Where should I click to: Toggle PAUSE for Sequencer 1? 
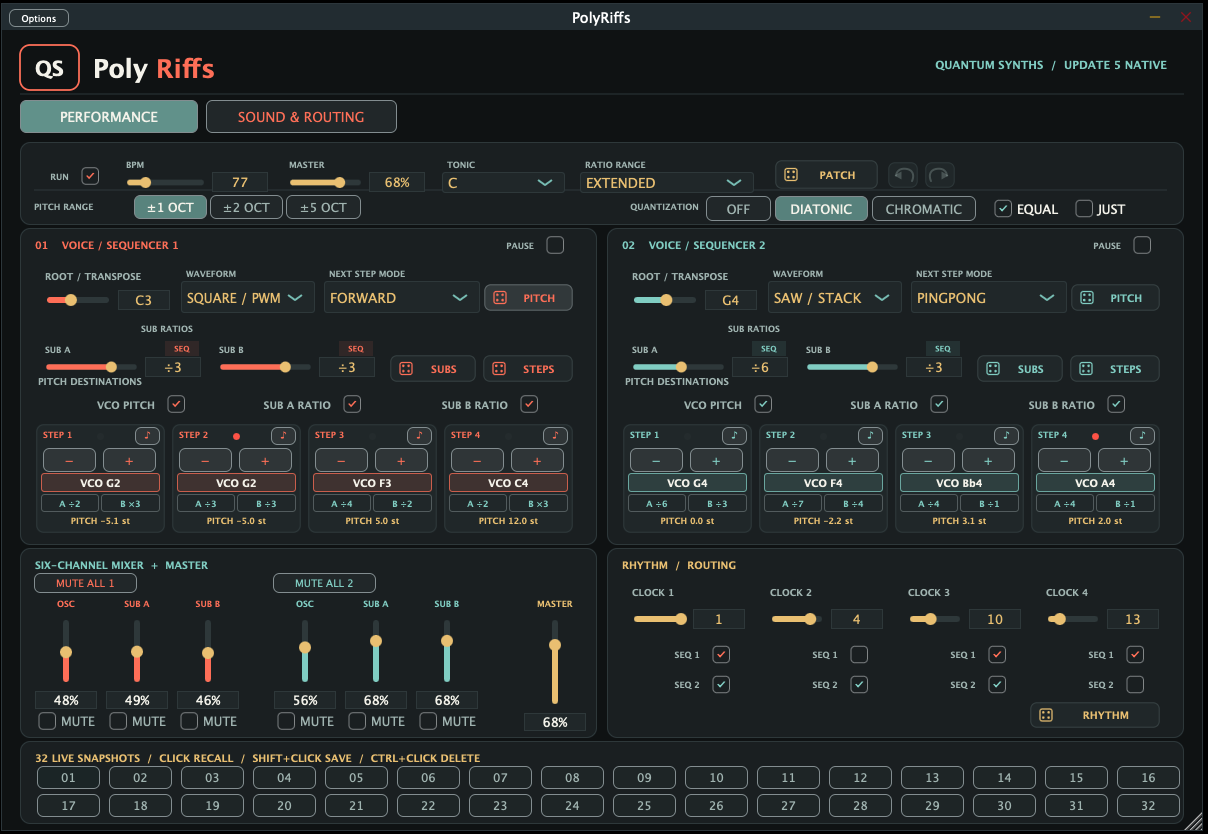[555, 245]
